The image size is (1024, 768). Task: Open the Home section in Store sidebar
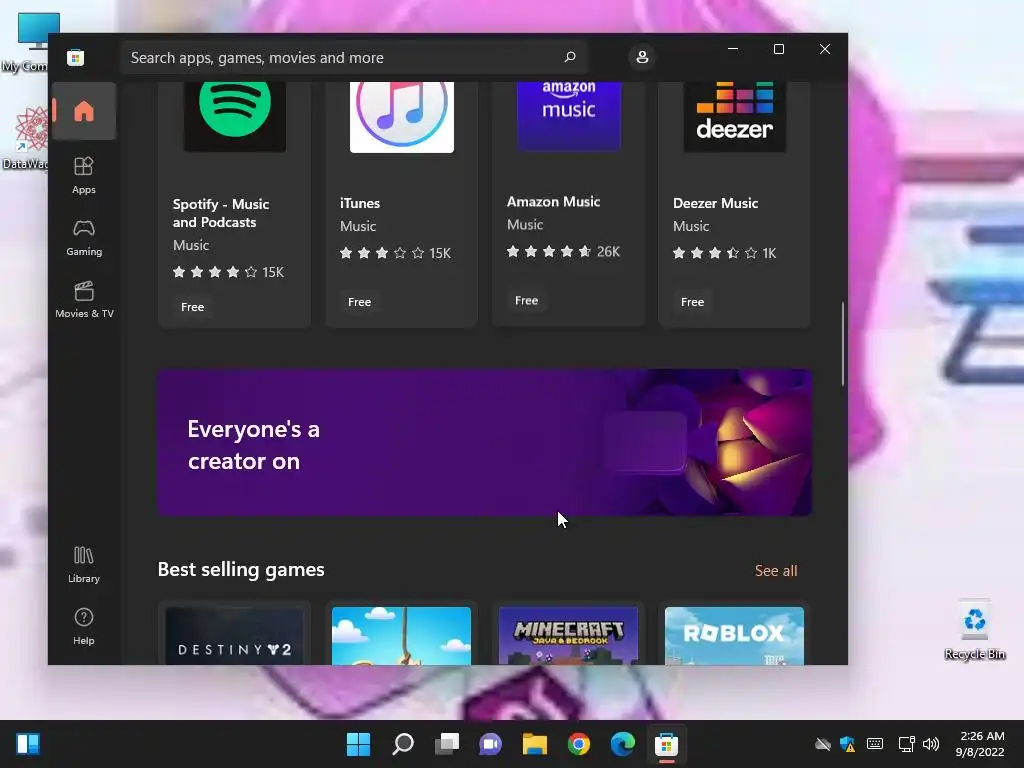[84, 111]
